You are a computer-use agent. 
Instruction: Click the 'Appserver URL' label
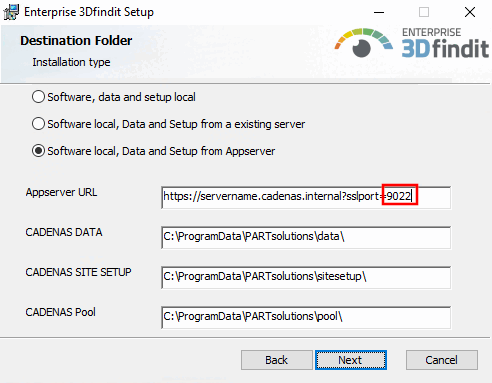(61, 192)
